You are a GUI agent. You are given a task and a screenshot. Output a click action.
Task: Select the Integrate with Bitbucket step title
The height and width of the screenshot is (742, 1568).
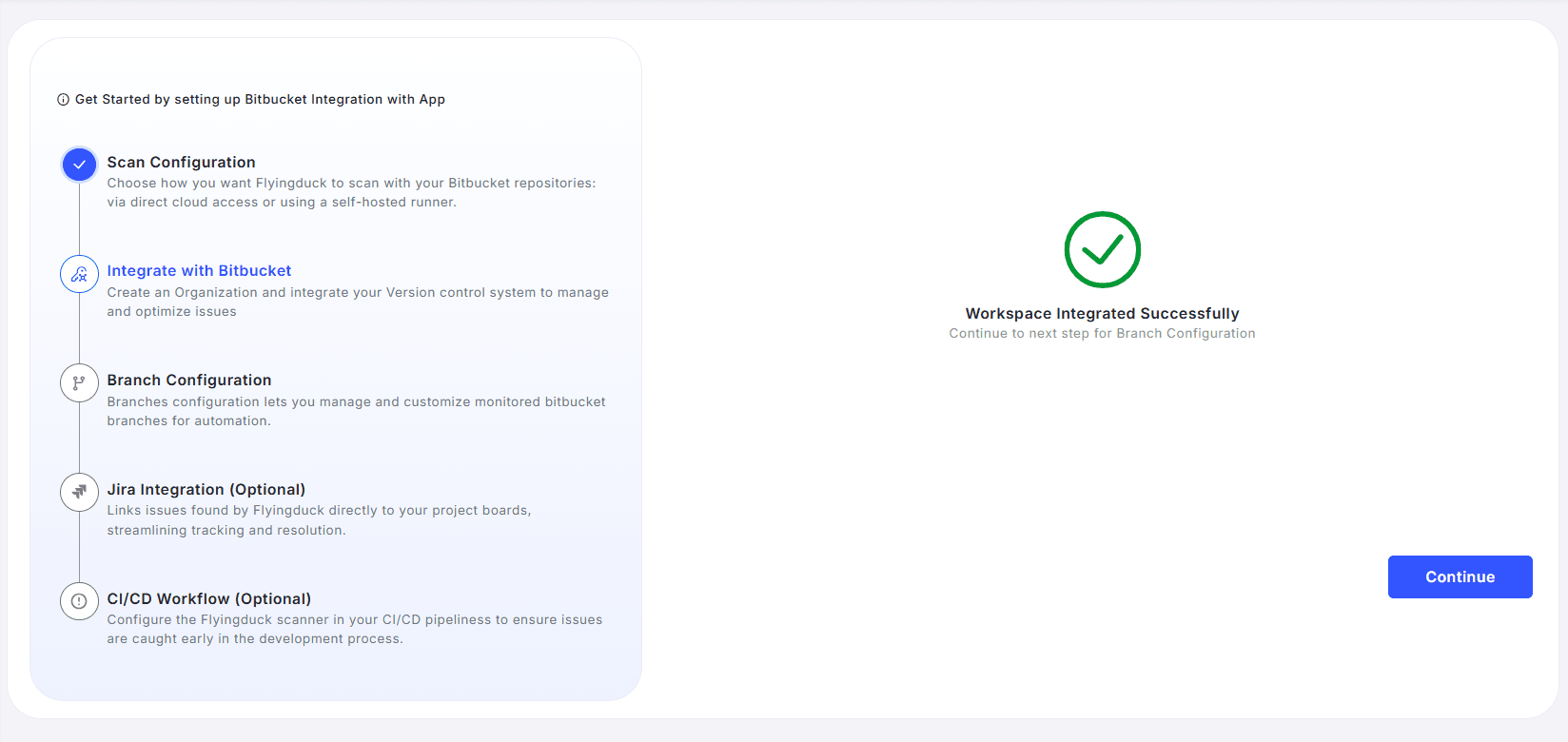[199, 271]
